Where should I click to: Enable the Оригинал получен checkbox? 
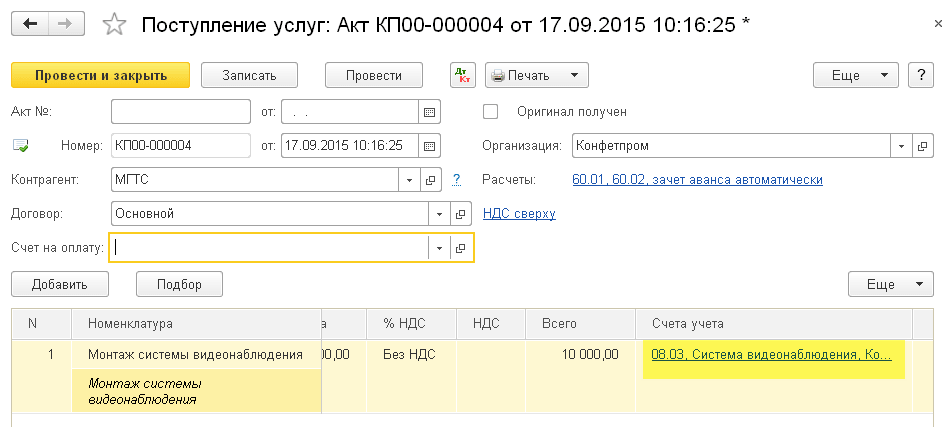pyautogui.click(x=491, y=112)
